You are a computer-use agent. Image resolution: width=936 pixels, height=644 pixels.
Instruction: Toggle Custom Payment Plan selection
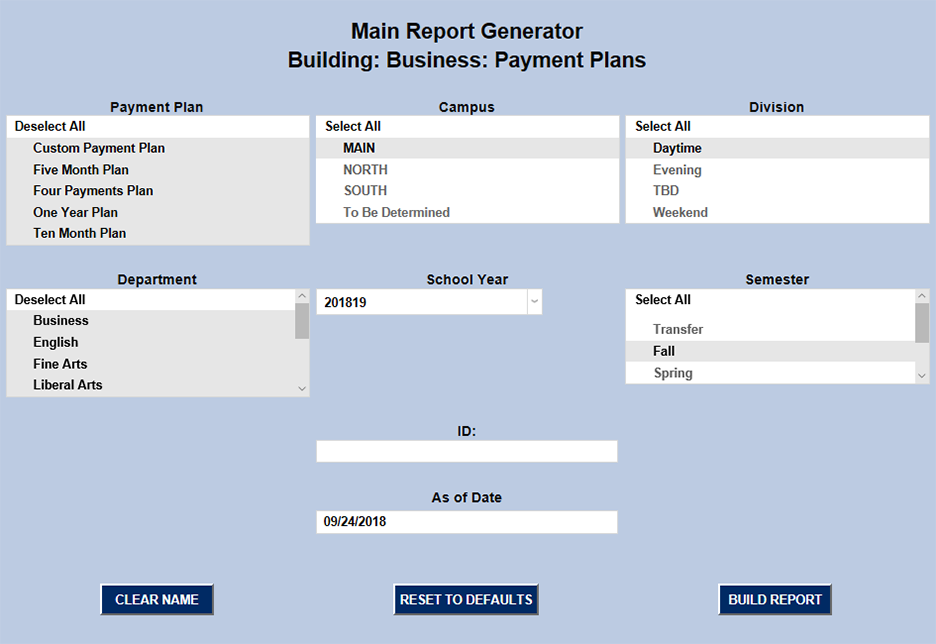99,148
